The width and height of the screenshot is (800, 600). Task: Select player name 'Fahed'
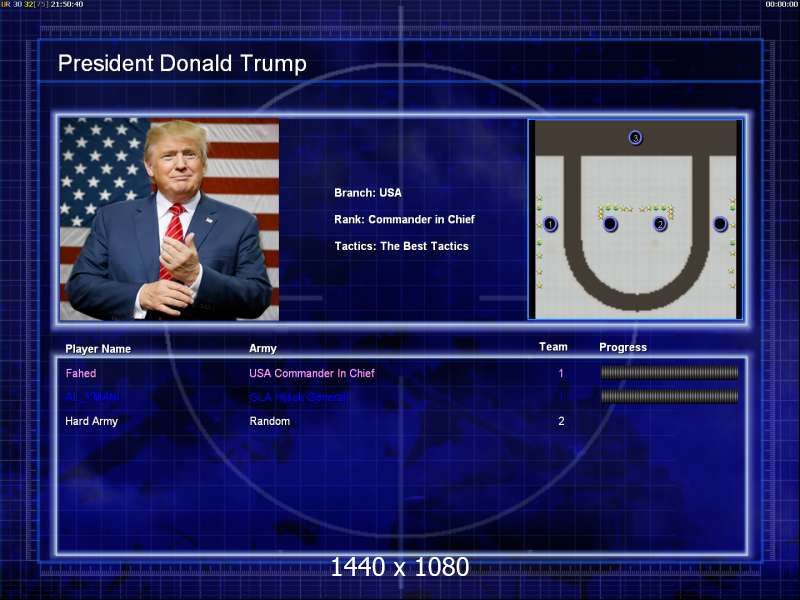pos(81,373)
